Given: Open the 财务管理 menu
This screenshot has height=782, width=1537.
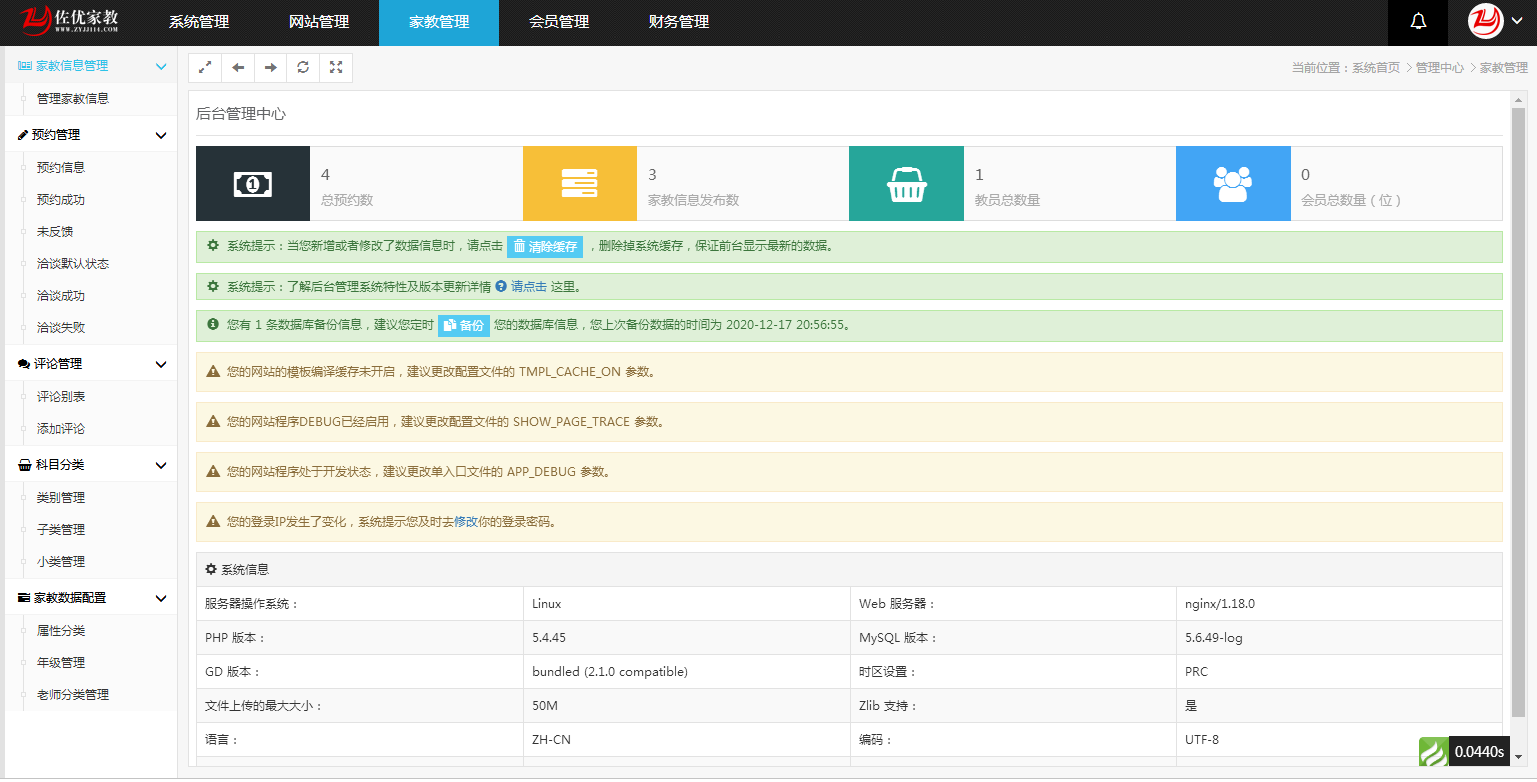Looking at the screenshot, I should click(x=680, y=22).
